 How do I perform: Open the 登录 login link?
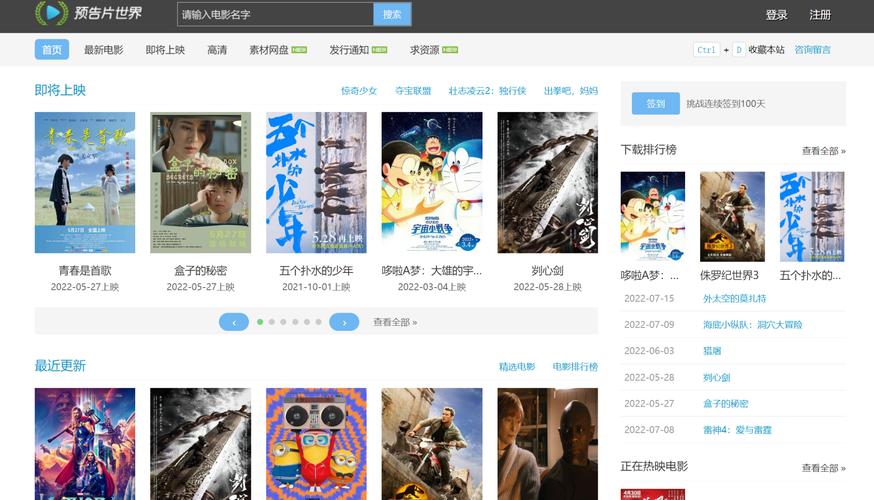(776, 15)
